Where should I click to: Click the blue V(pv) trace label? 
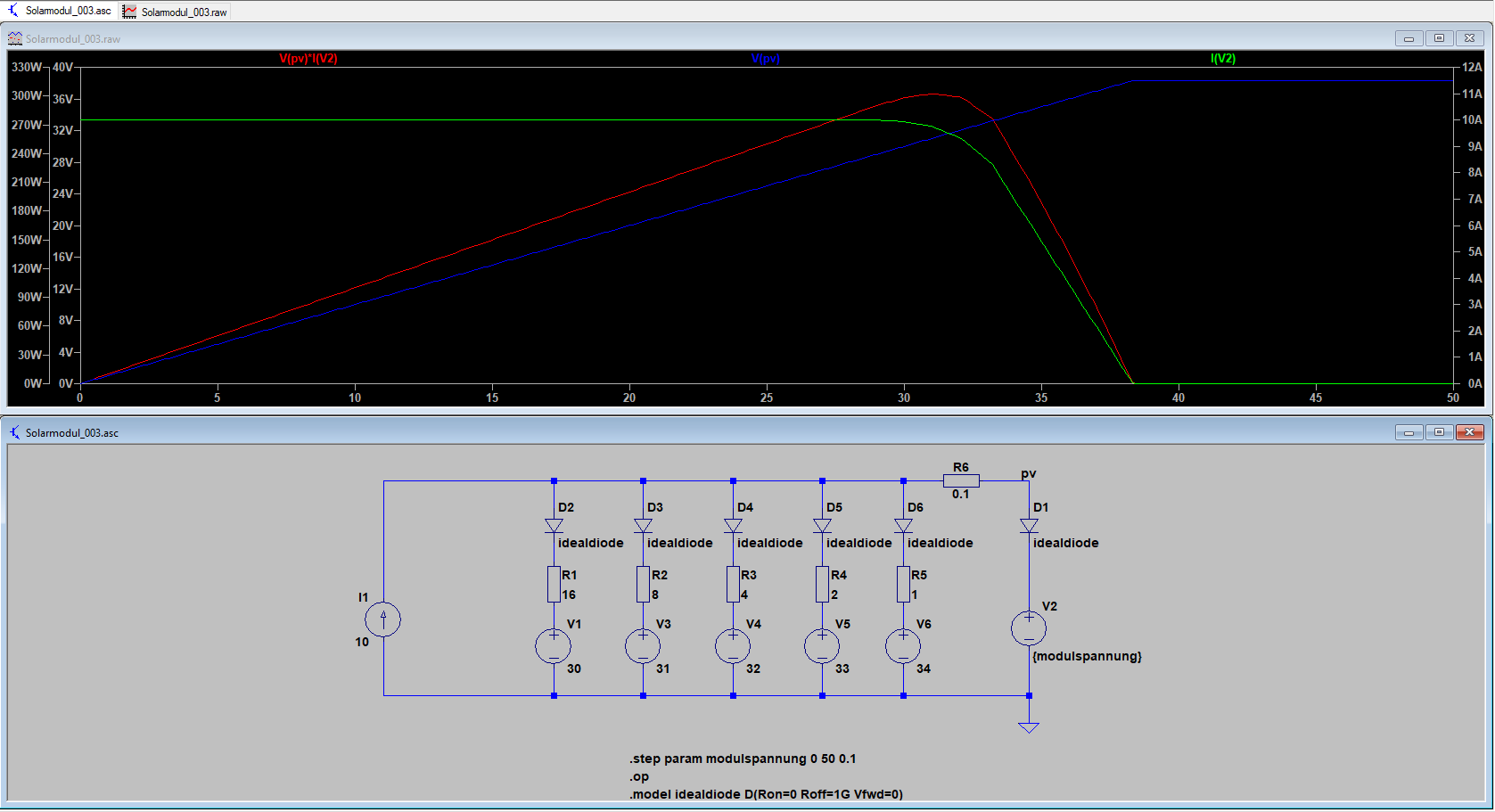pyautogui.click(x=765, y=59)
